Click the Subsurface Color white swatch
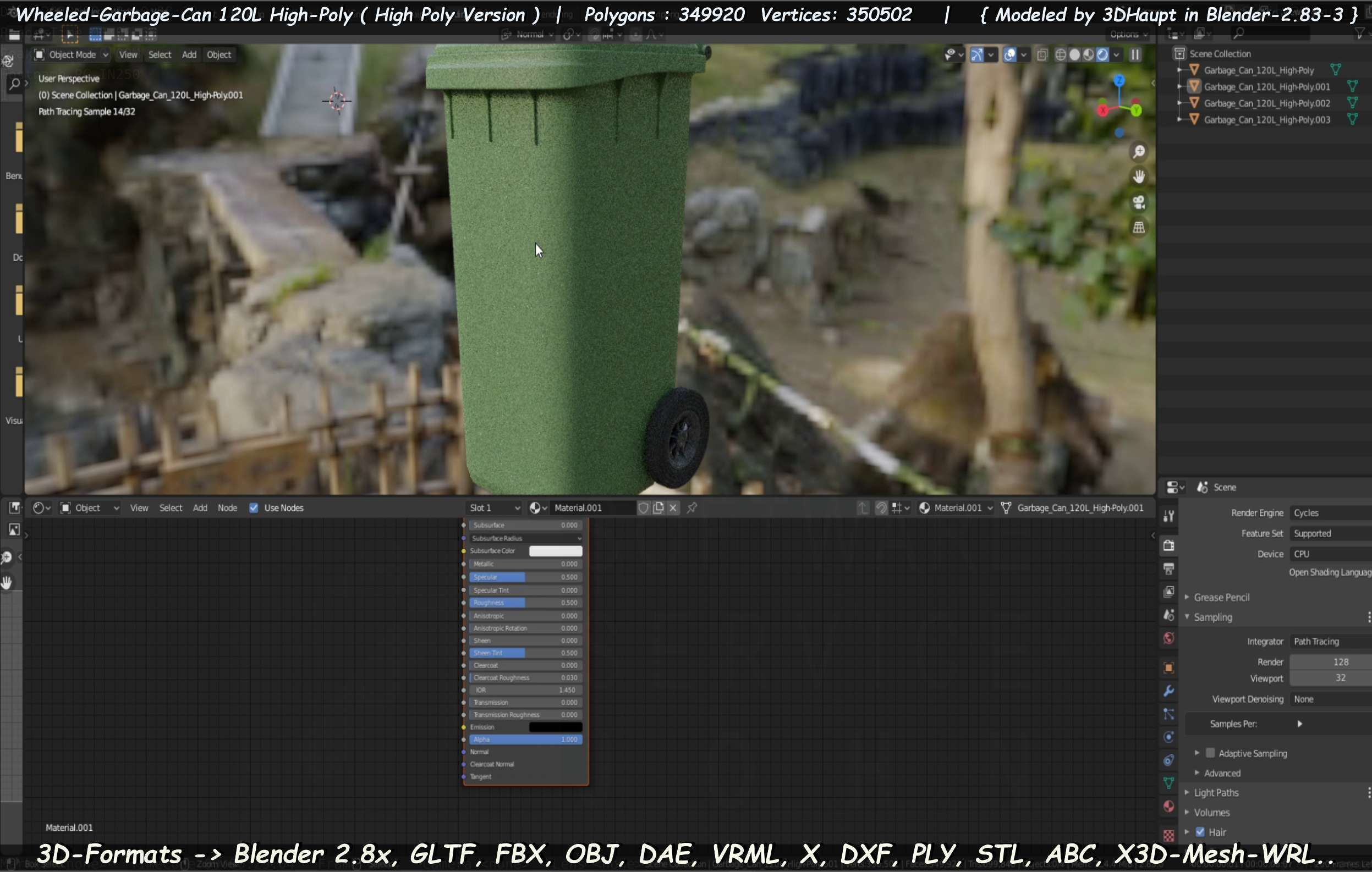Viewport: 1372px width, 872px height. 555,551
